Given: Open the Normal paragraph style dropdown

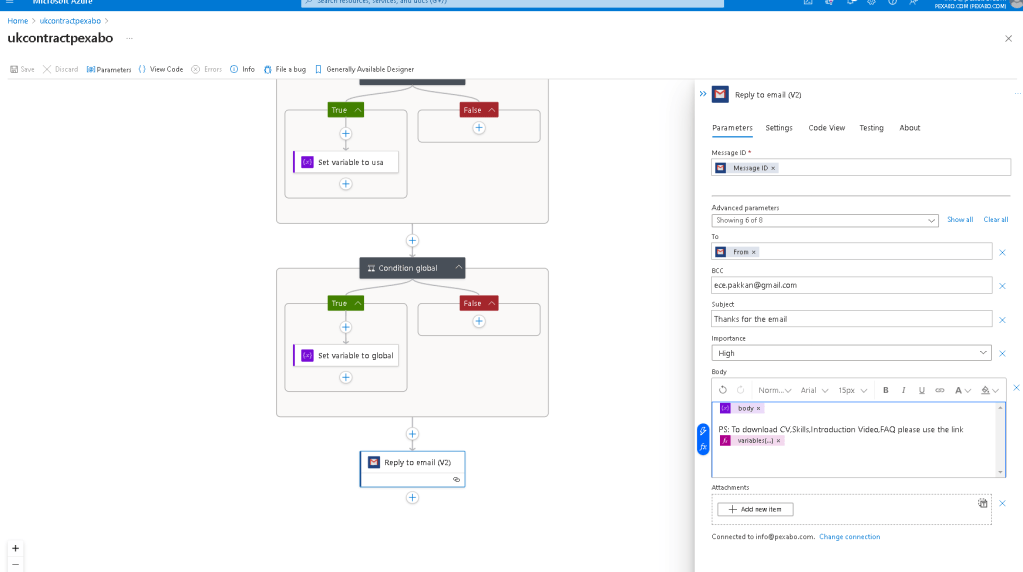Looking at the screenshot, I should coord(774,390).
